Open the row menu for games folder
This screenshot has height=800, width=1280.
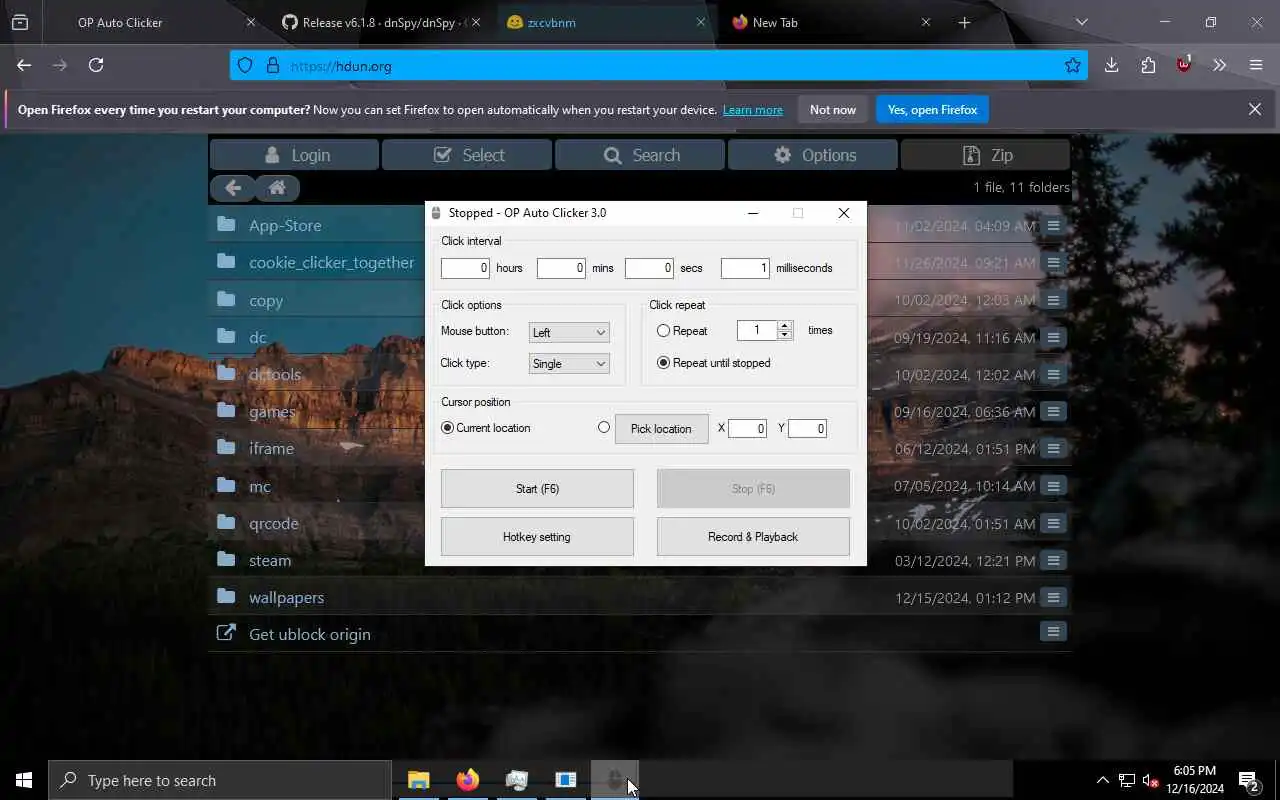tap(1053, 411)
